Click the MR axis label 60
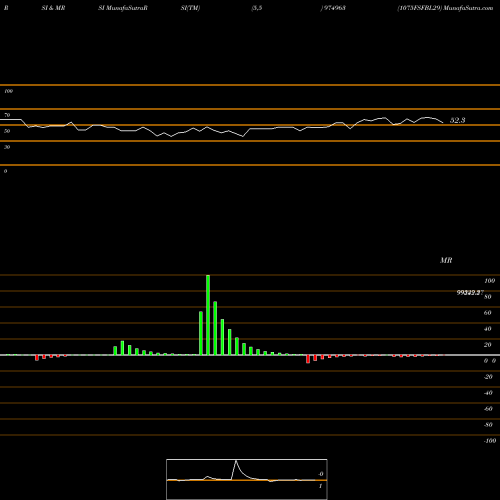The width and height of the screenshot is (500, 500). tap(487, 313)
